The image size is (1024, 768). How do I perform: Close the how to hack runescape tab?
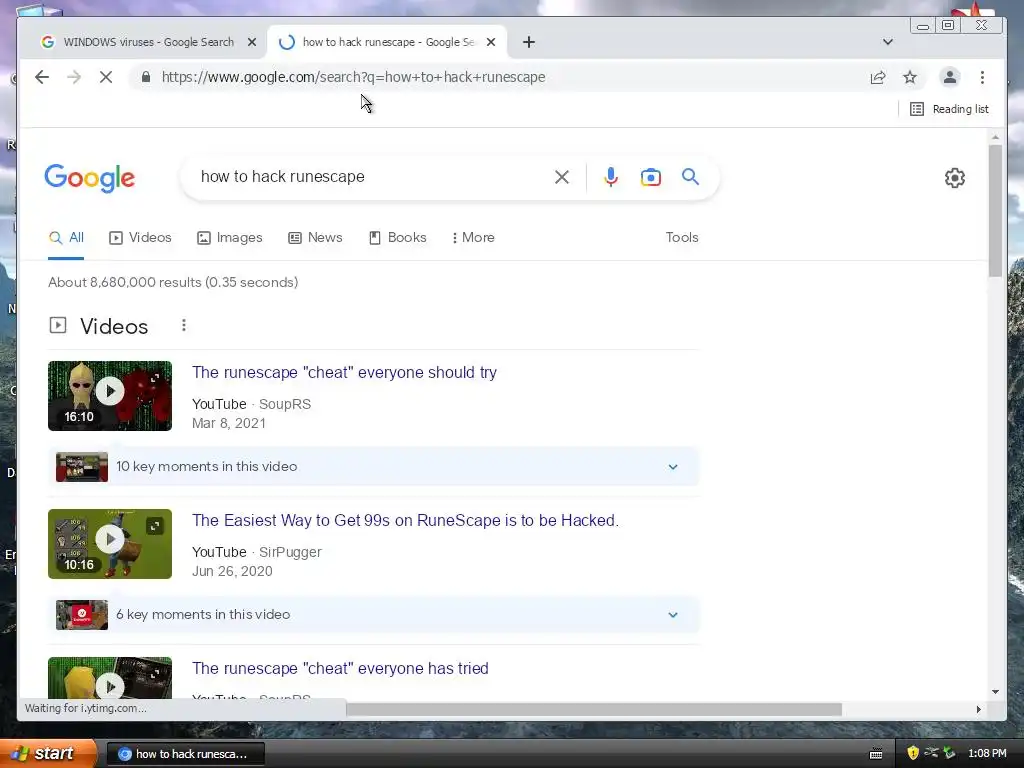[491, 42]
